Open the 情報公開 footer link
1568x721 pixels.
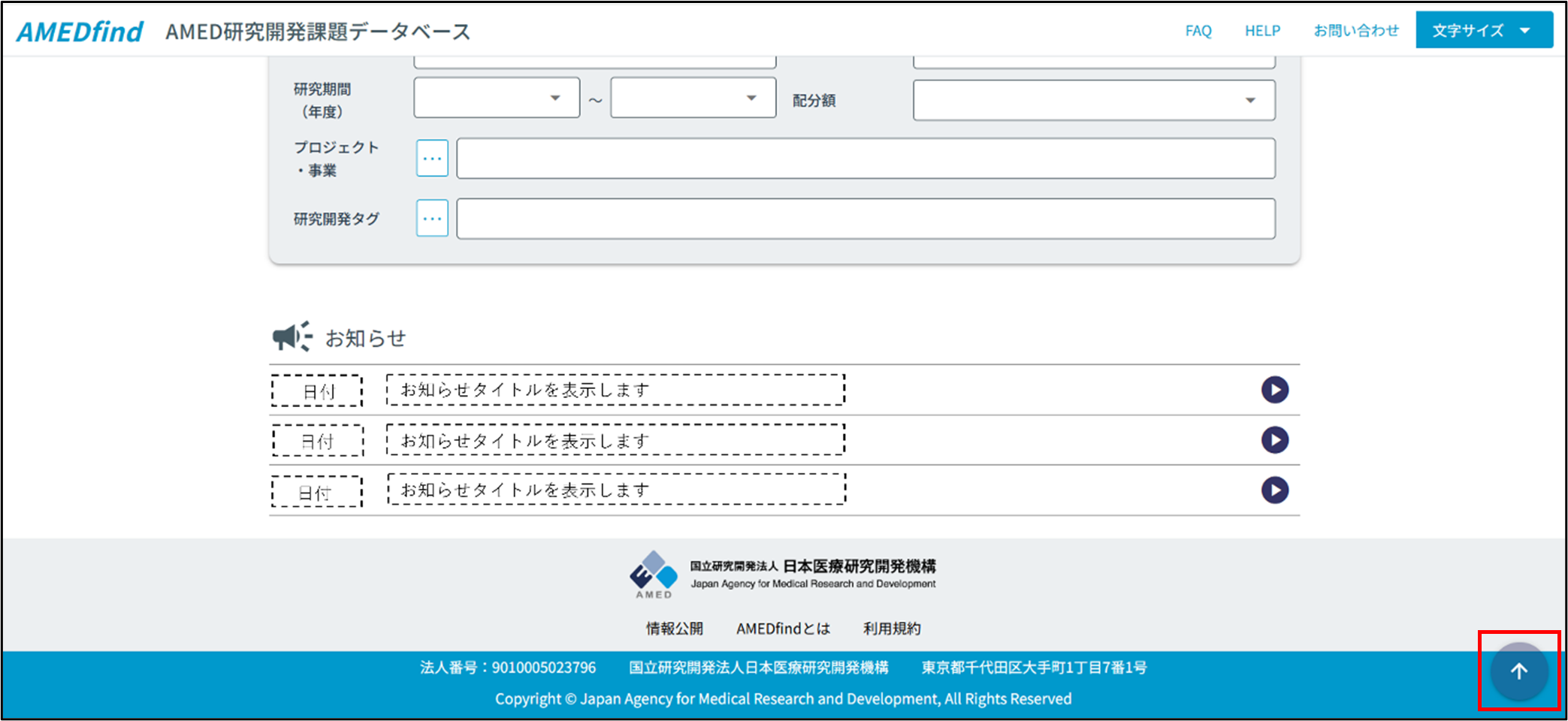675,629
